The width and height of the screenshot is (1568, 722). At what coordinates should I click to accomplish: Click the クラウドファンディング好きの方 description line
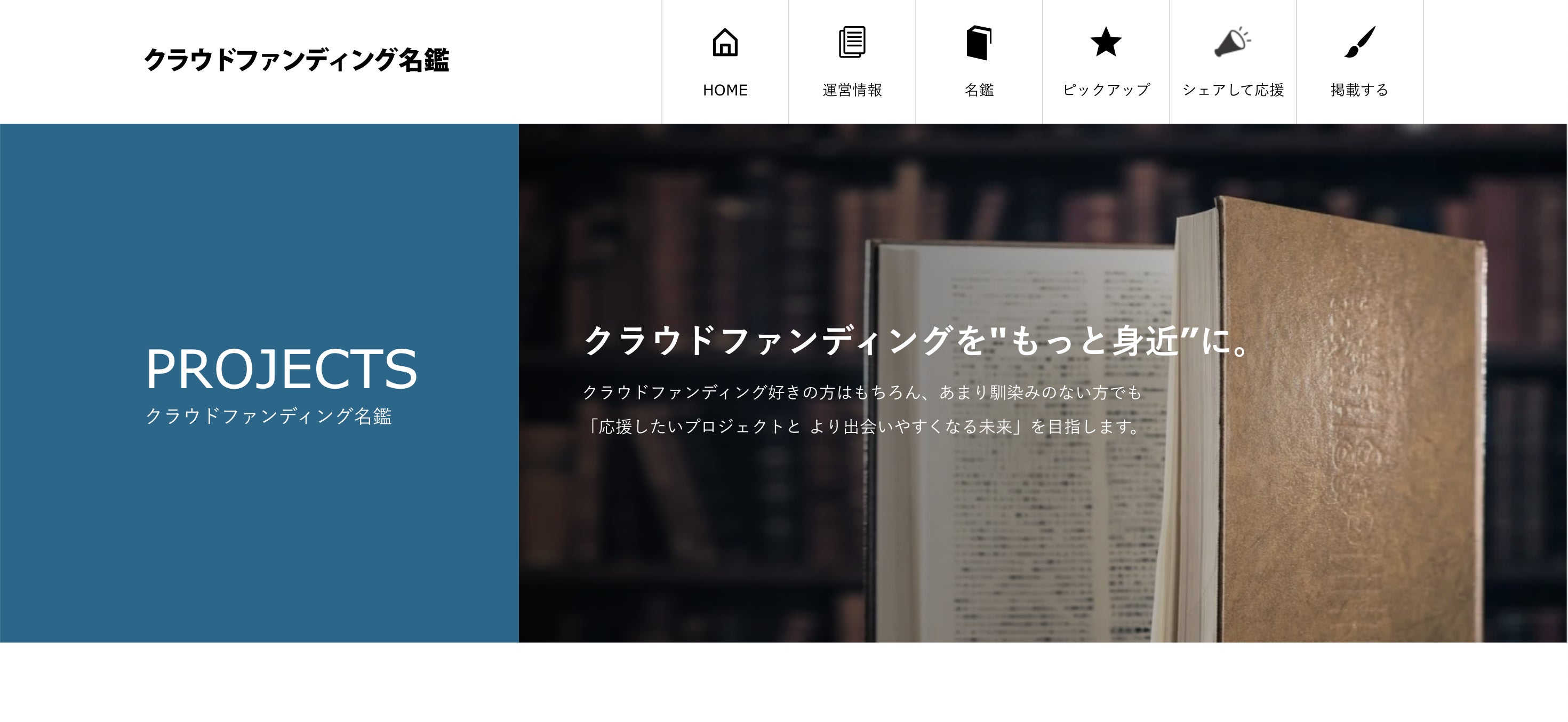pos(862,392)
